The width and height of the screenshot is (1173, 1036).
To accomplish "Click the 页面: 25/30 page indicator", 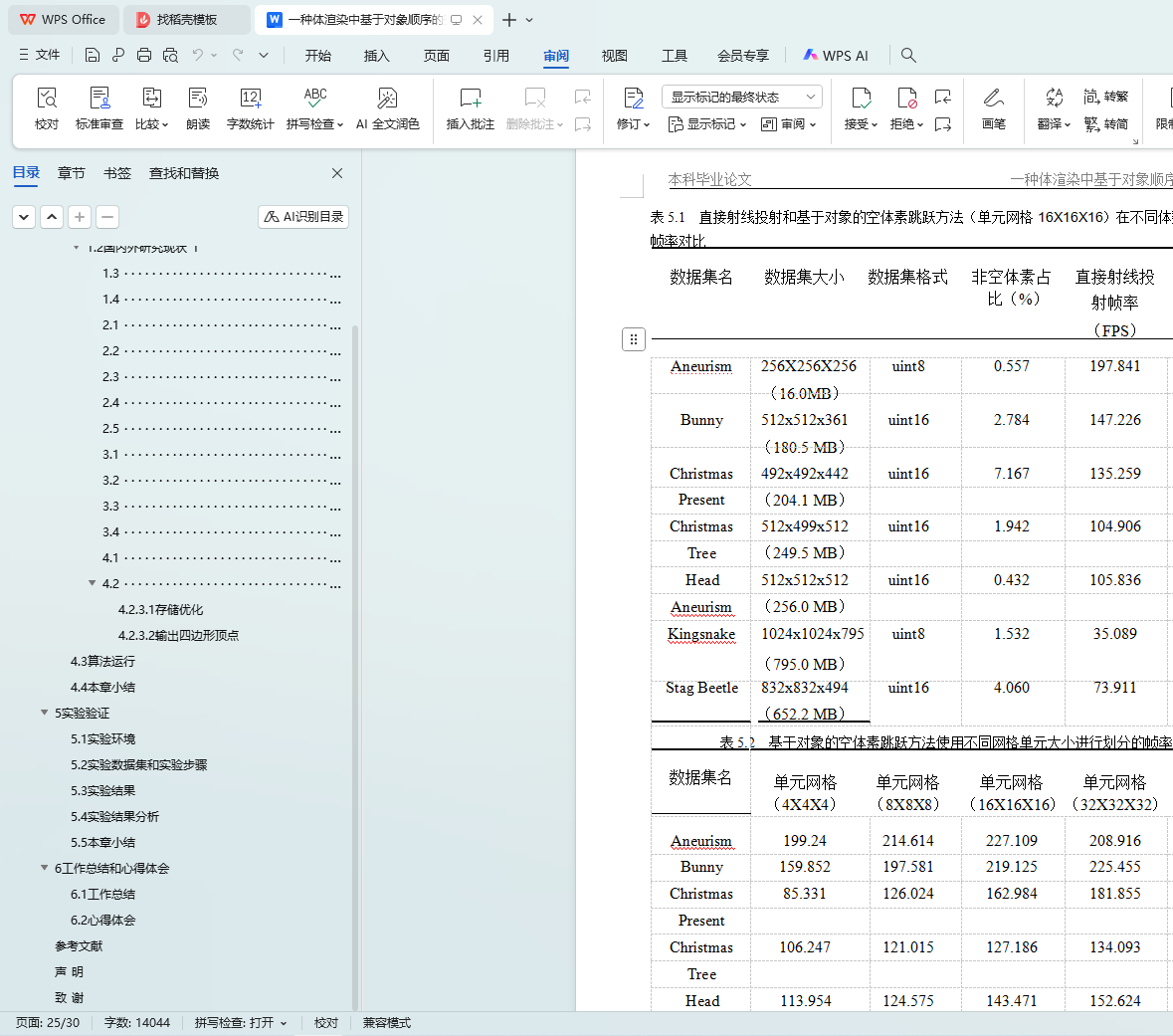I will 48,1022.
